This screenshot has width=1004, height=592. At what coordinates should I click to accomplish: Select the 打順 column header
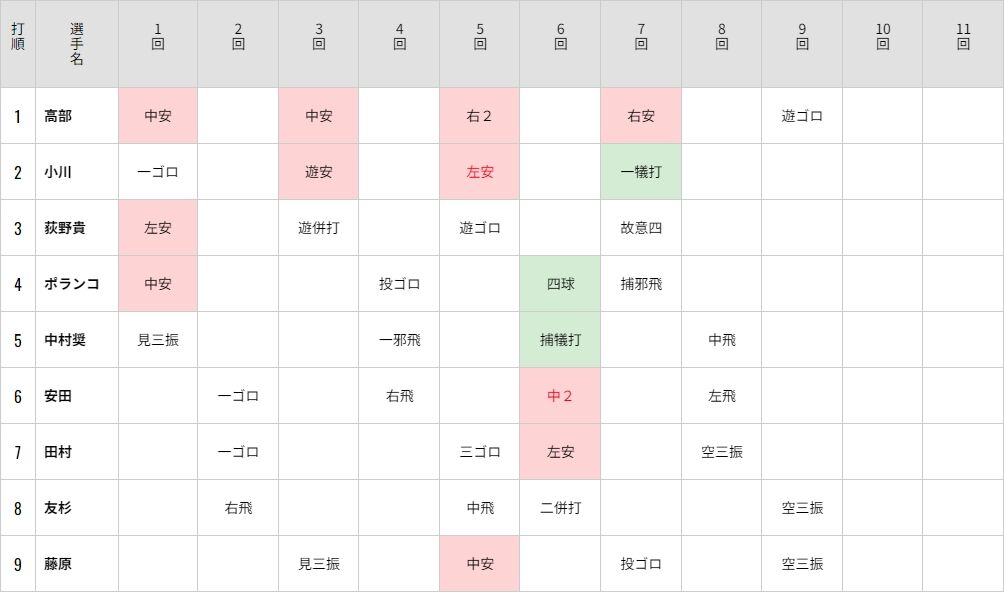[x=18, y=44]
